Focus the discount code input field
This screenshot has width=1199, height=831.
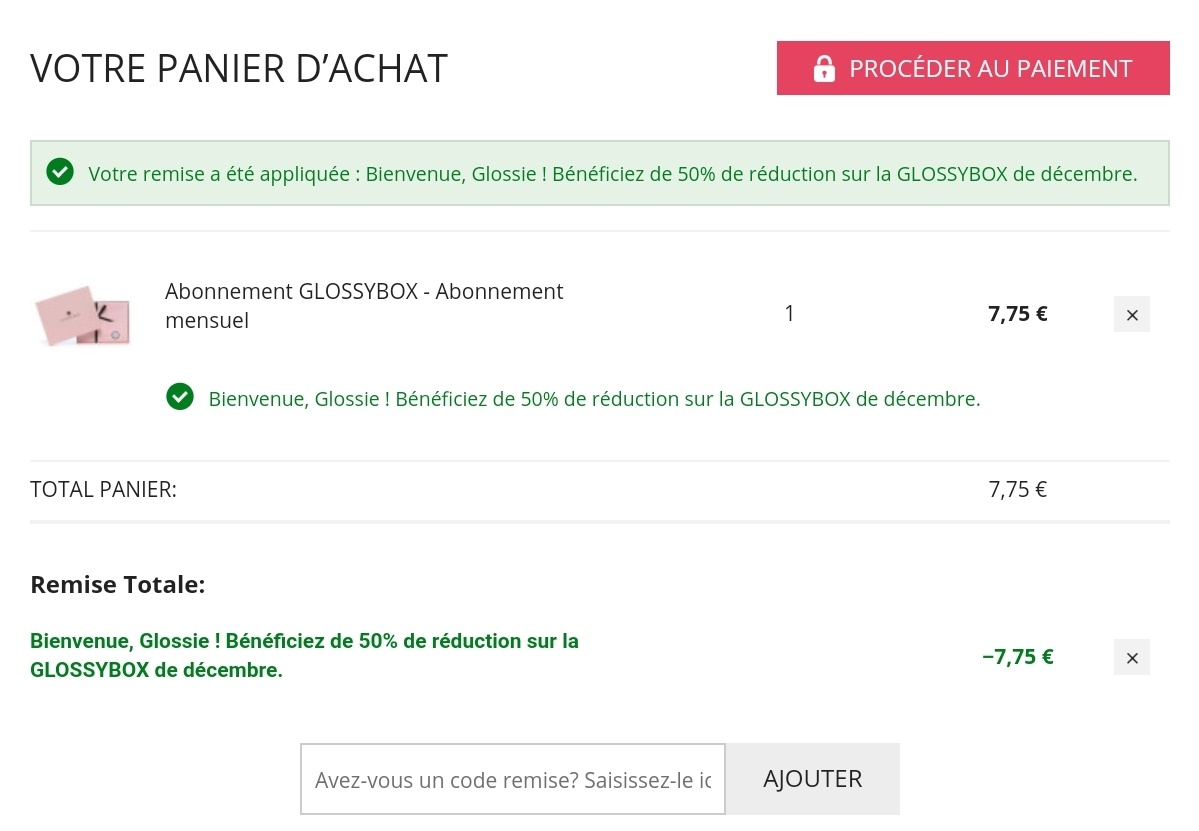point(512,779)
